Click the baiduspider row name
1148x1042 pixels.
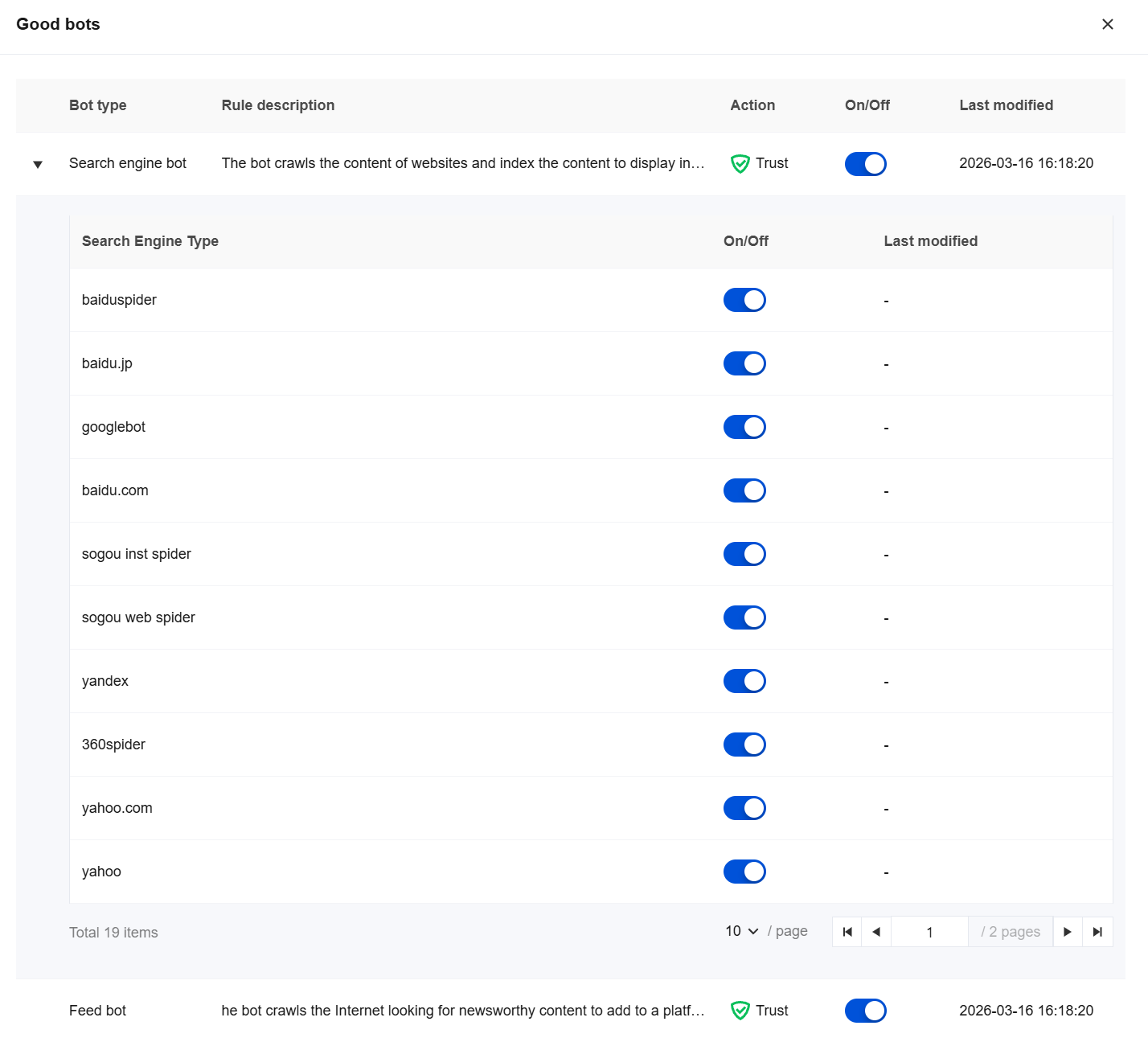[119, 300]
